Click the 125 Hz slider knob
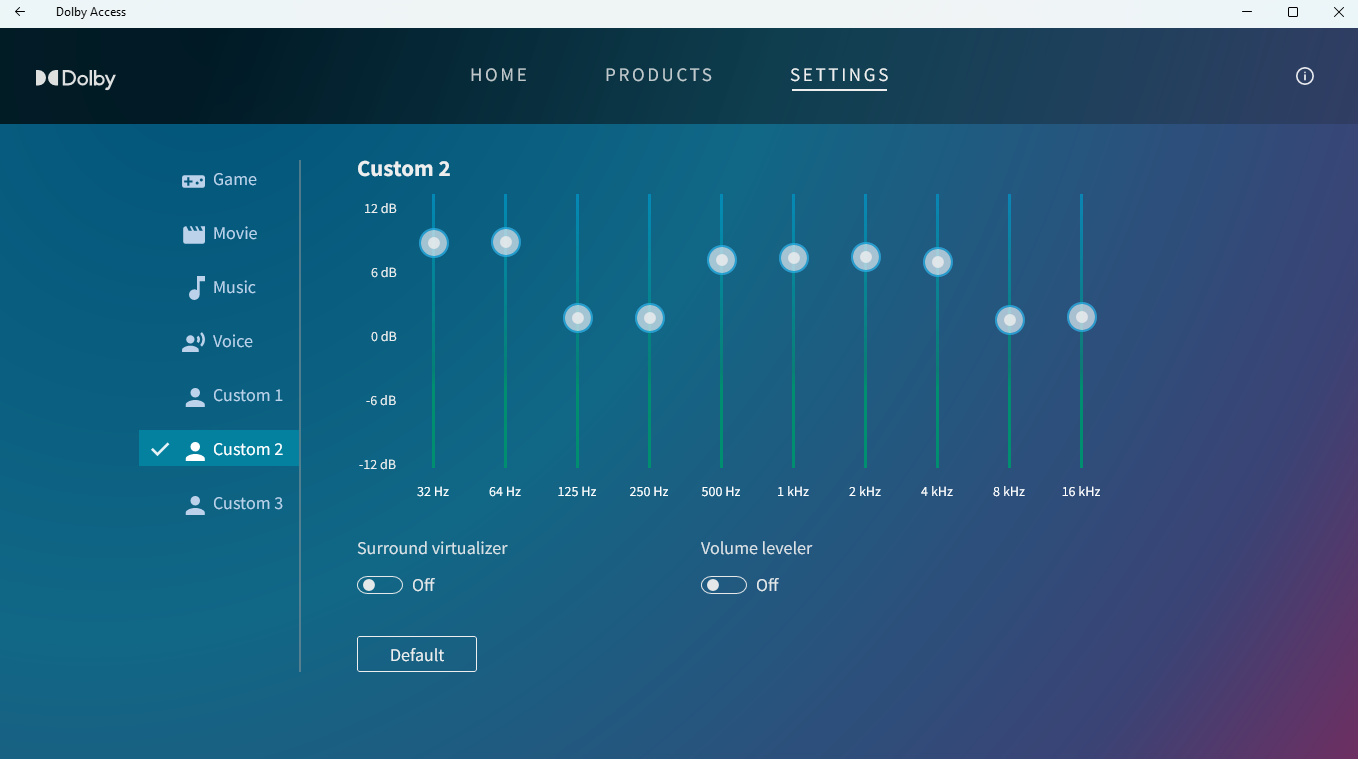Screen dimensions: 1358x759 click(578, 318)
